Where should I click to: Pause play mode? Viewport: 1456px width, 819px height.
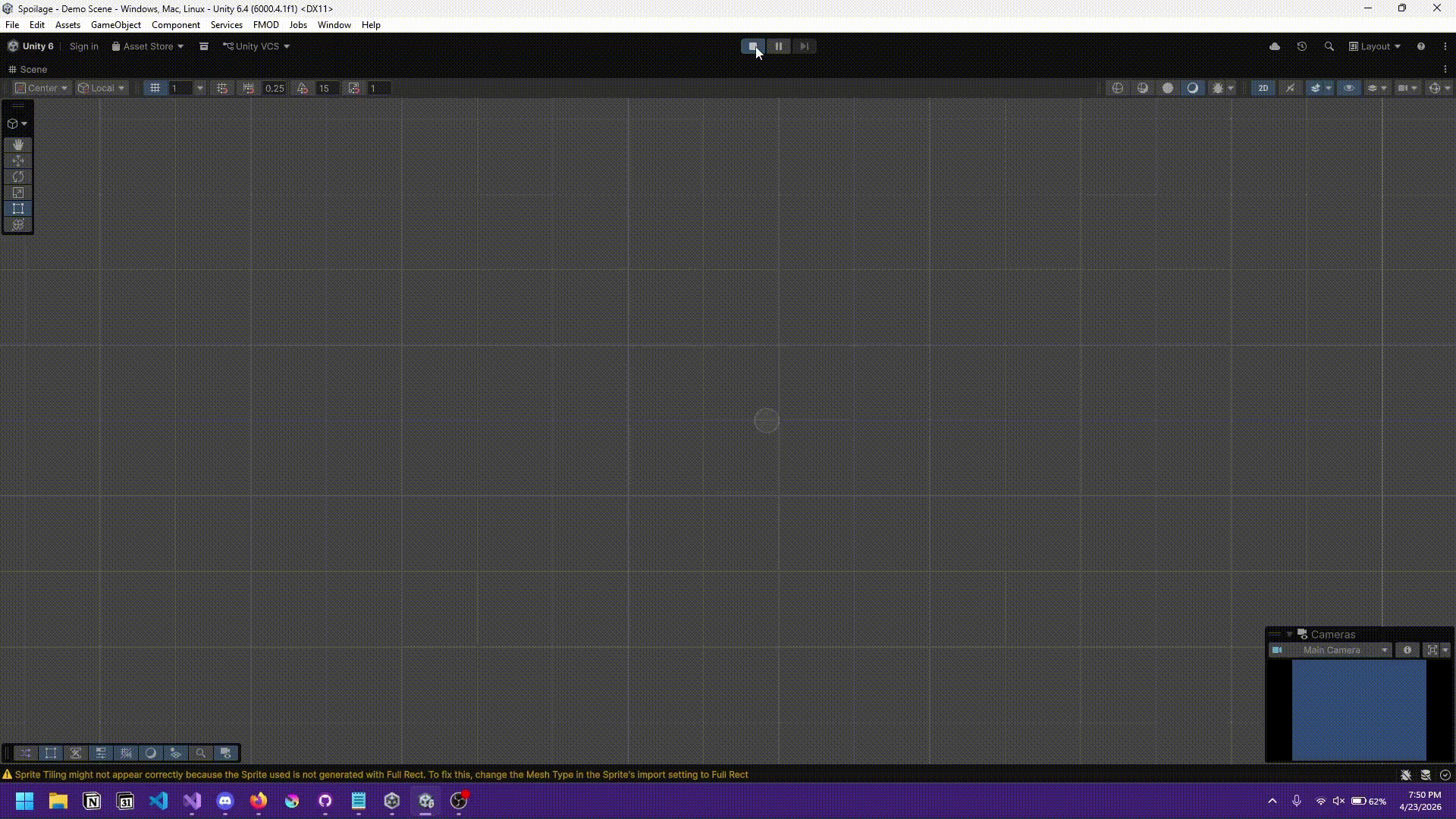click(x=779, y=46)
